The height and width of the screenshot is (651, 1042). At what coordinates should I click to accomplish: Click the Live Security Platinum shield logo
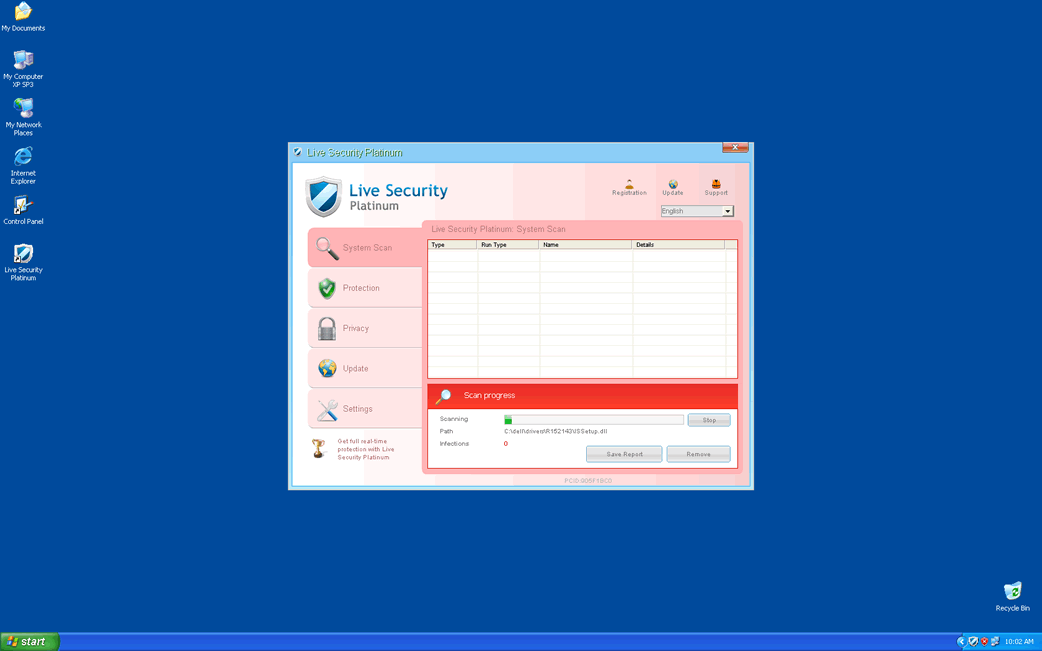click(323, 197)
